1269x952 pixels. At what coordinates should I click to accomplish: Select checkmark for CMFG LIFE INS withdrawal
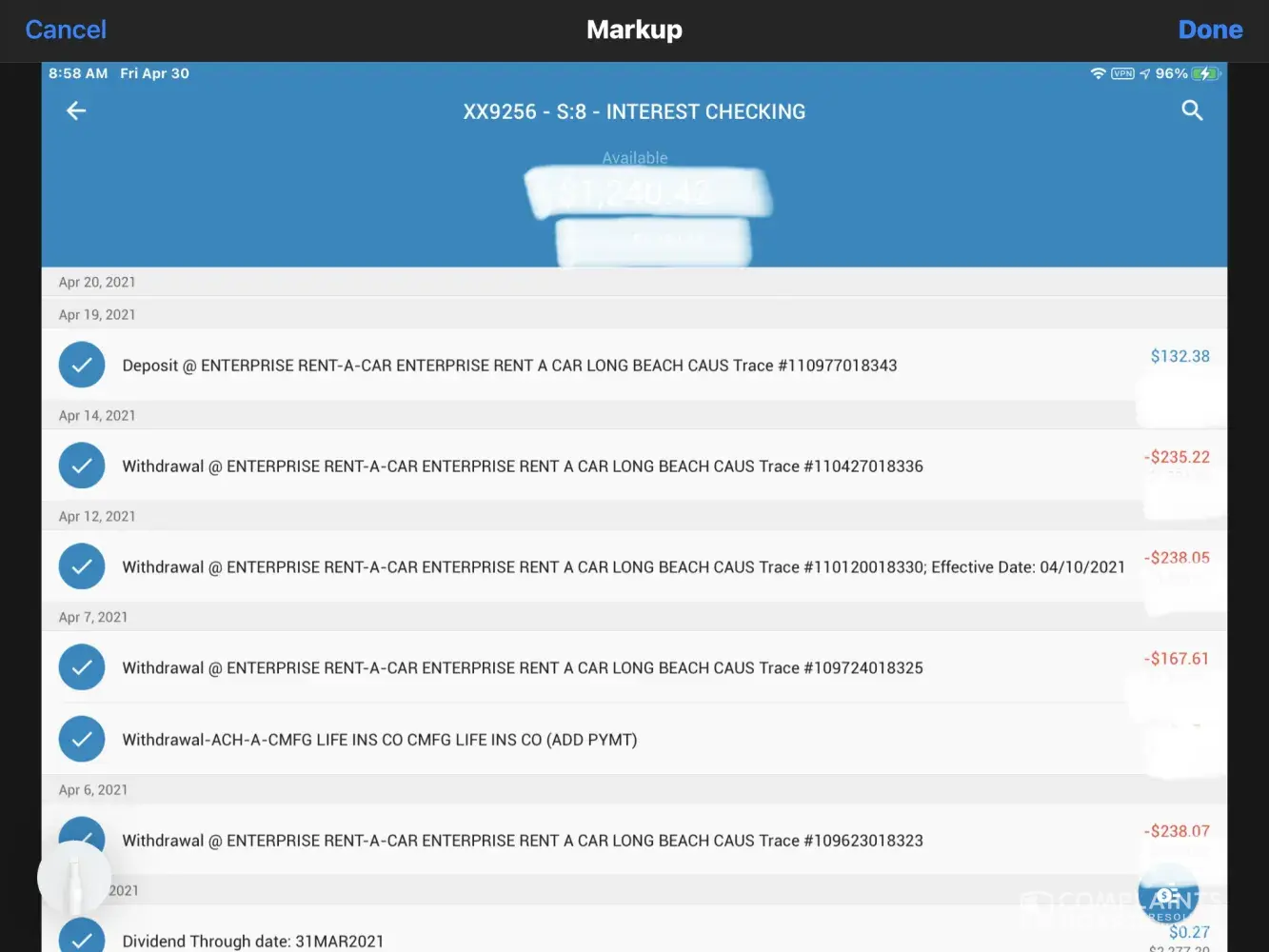click(82, 739)
